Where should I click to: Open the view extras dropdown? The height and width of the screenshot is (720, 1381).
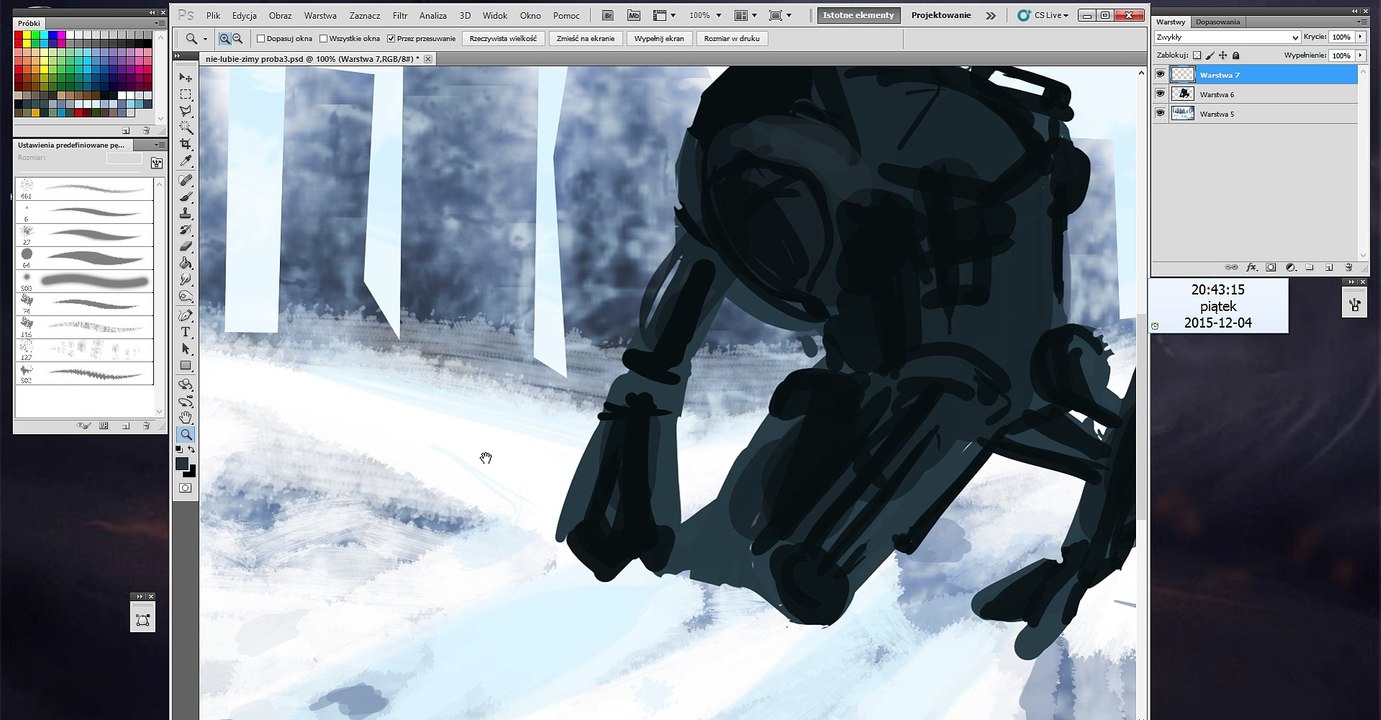(x=663, y=15)
